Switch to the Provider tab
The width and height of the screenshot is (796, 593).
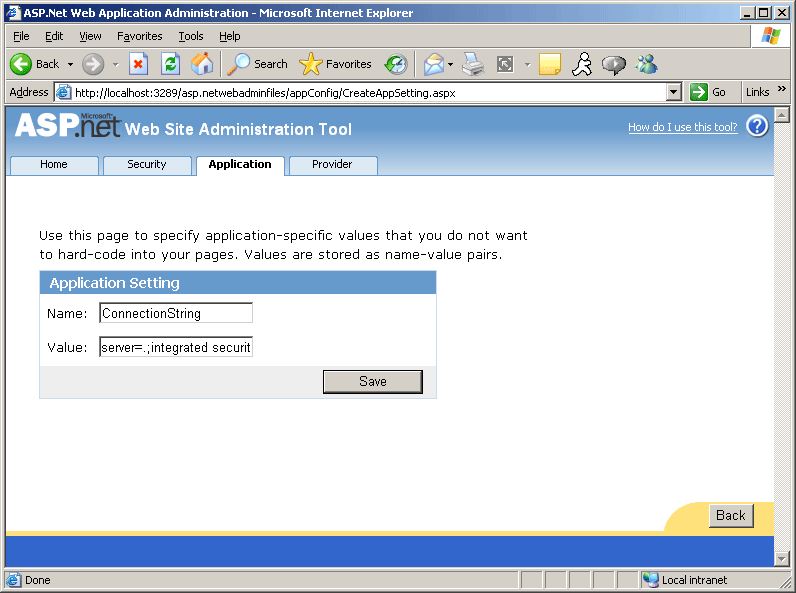pos(332,165)
